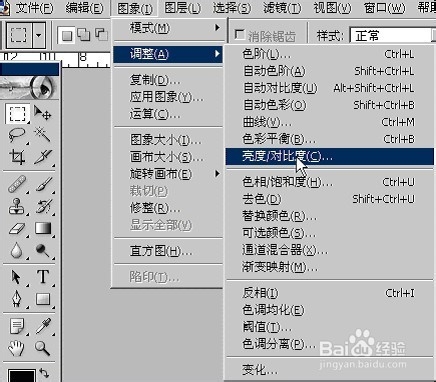Select the Move tool
Screen dimensions: 436x382
tap(42, 113)
